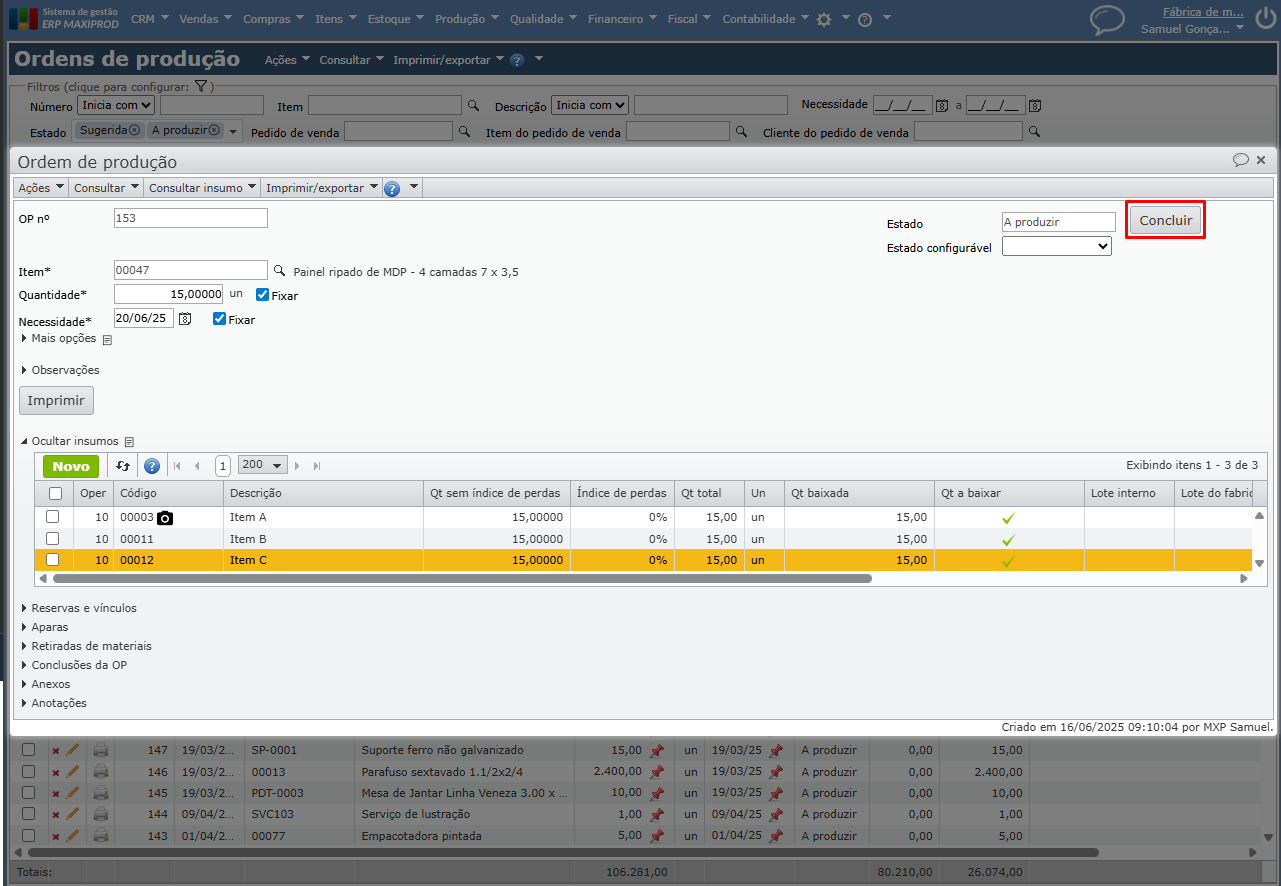Uncheck Fixar checkbox next to Quantidade
The height and width of the screenshot is (886, 1281).
(262, 295)
